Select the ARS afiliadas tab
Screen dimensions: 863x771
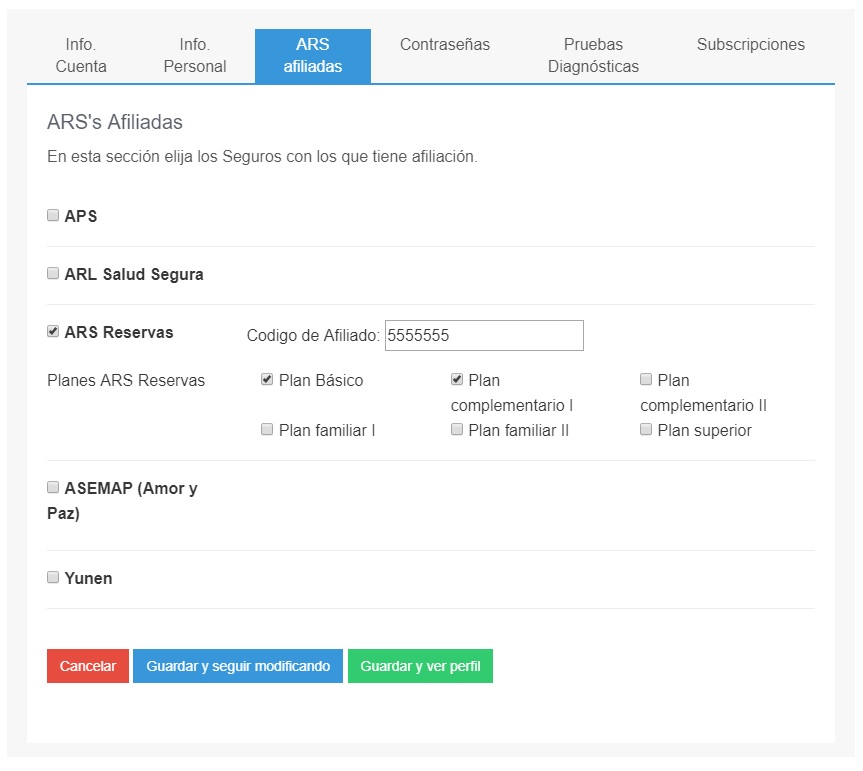pos(313,56)
